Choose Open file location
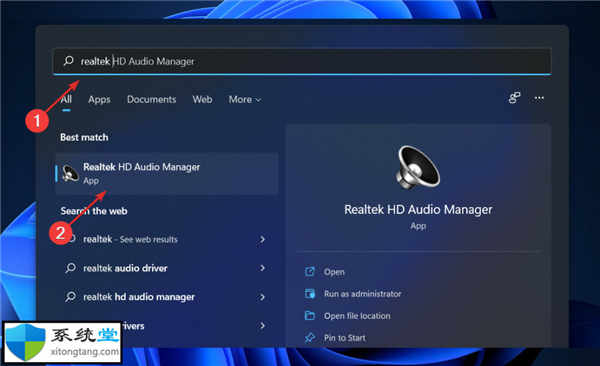Viewport: 600px width, 366px height. click(x=357, y=316)
